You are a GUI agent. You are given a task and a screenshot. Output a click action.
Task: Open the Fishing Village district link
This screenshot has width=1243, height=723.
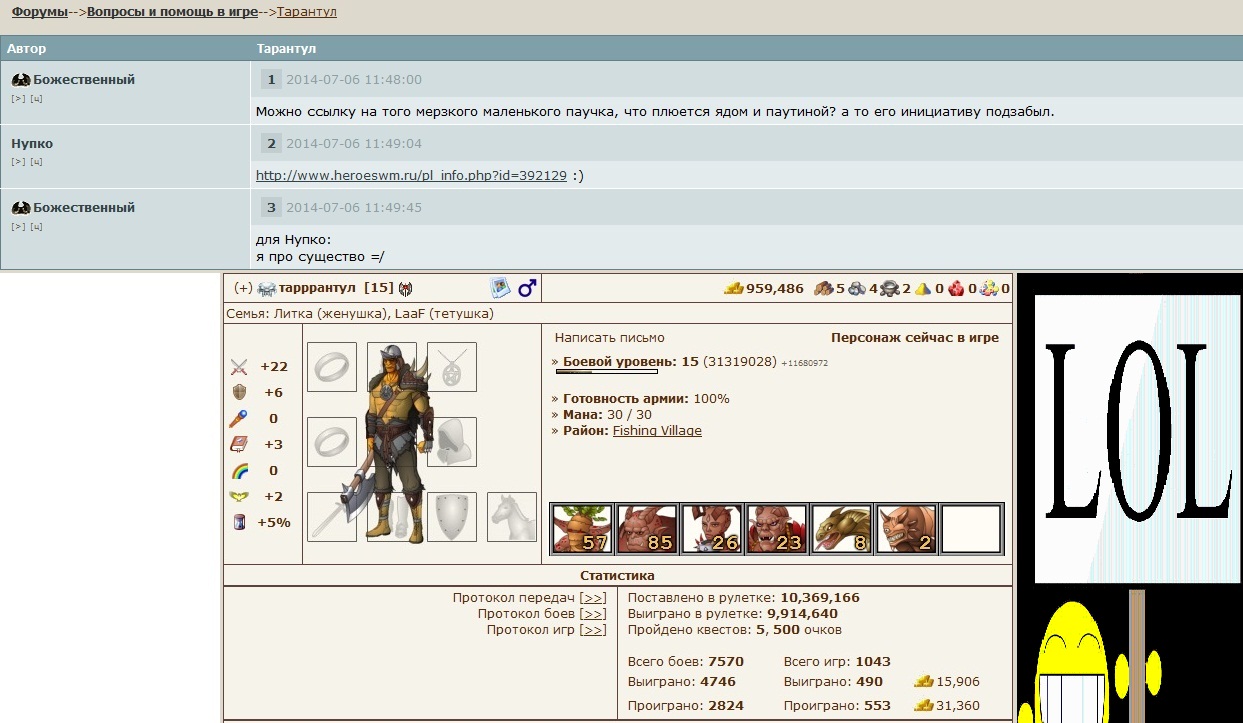tap(657, 431)
